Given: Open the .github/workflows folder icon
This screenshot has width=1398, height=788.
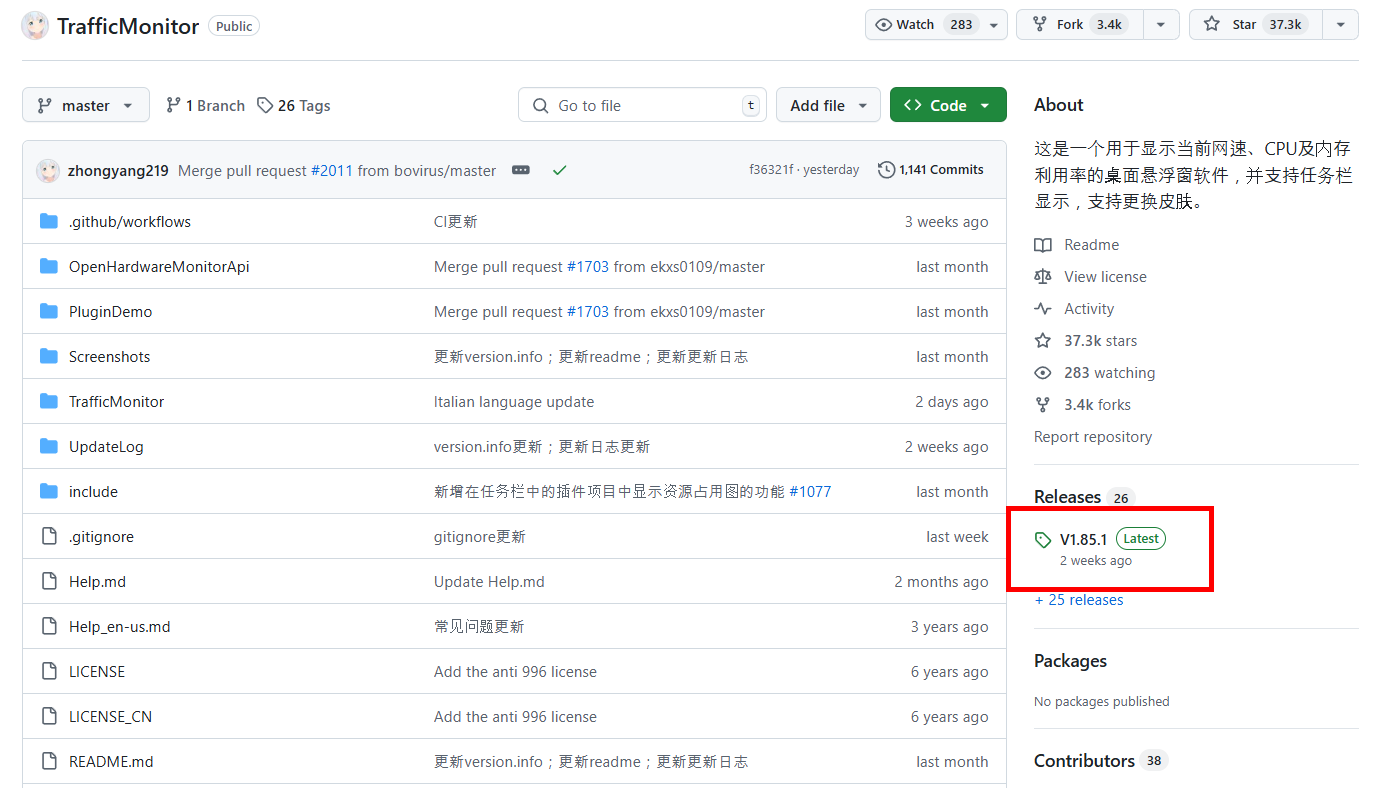Looking at the screenshot, I should coord(49,221).
